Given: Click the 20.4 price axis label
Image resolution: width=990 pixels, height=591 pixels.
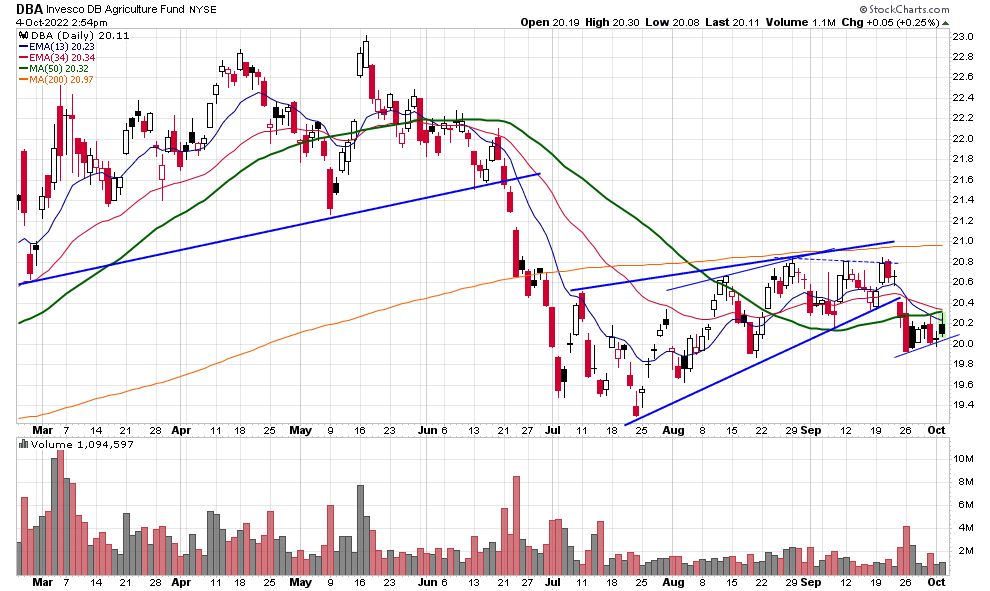Looking at the screenshot, I should [963, 303].
